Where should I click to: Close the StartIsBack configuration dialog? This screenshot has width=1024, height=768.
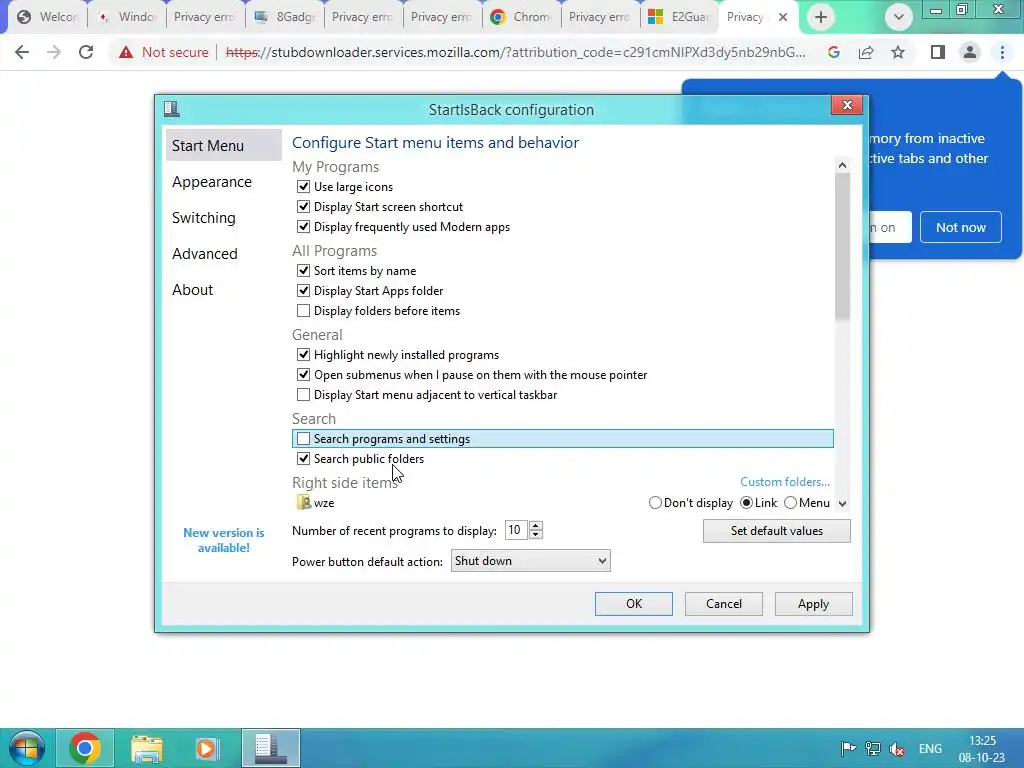[x=847, y=105]
